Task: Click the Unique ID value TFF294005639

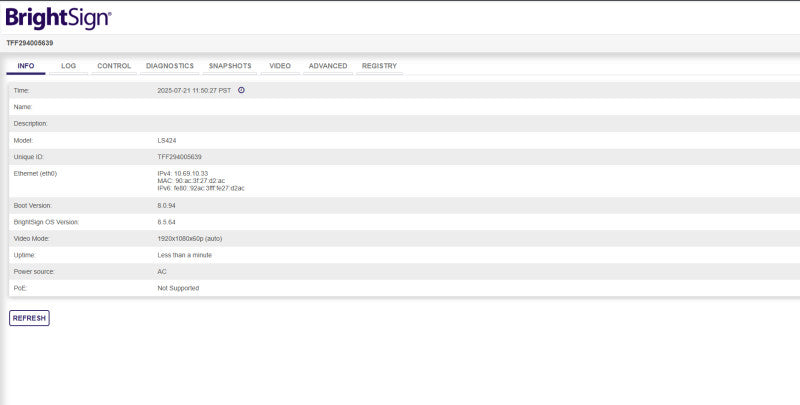Action: point(179,157)
